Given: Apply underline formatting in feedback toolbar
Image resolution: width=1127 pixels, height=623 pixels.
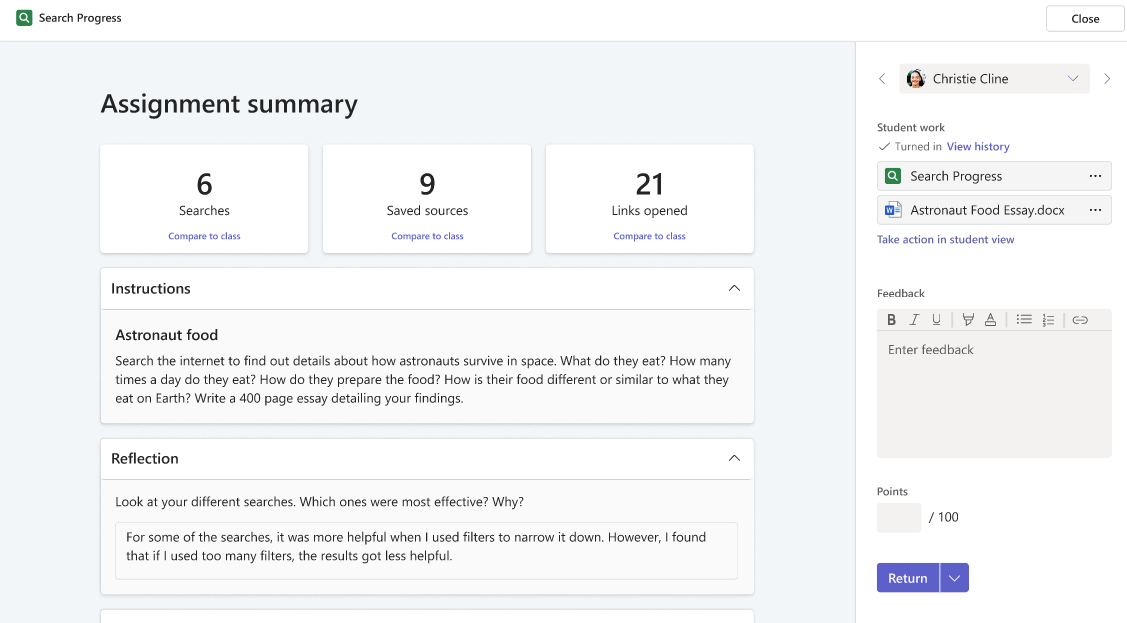Looking at the screenshot, I should (x=936, y=319).
